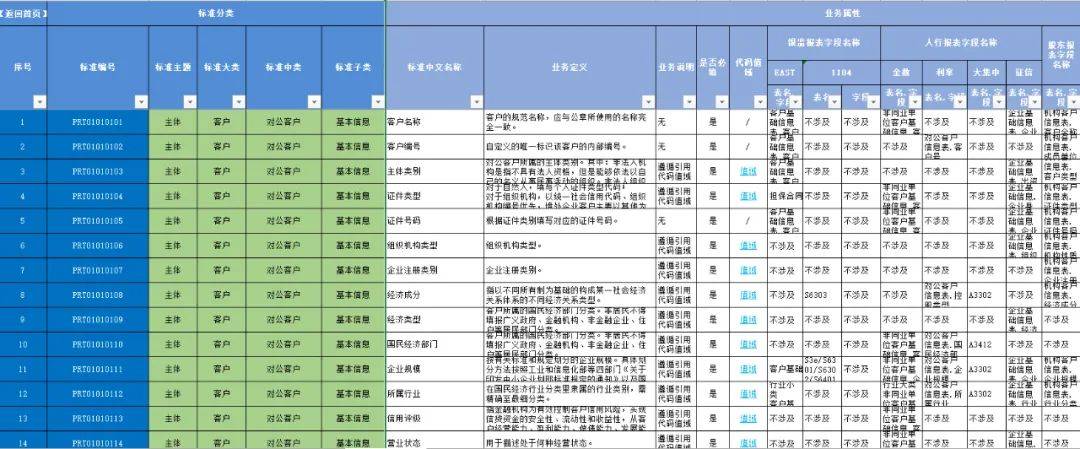Open 值域 link in 证件类型 row

(748, 196)
